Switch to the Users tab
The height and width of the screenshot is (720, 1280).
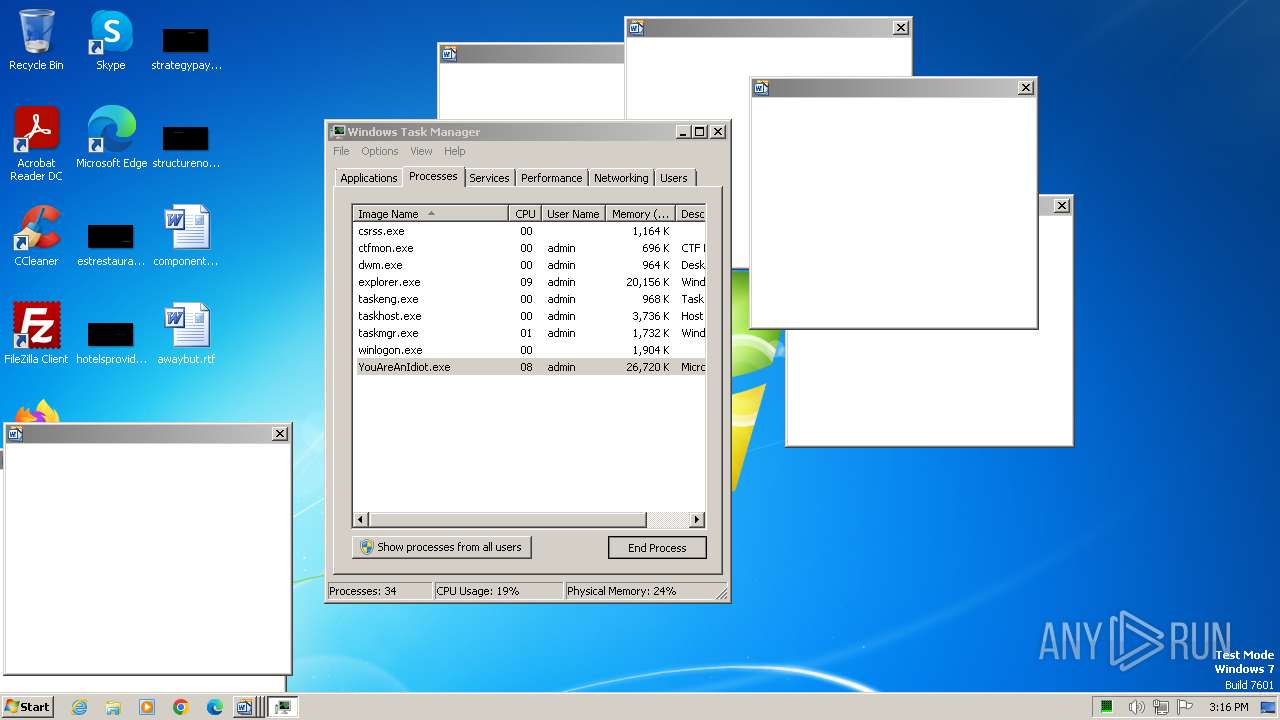coord(674,178)
